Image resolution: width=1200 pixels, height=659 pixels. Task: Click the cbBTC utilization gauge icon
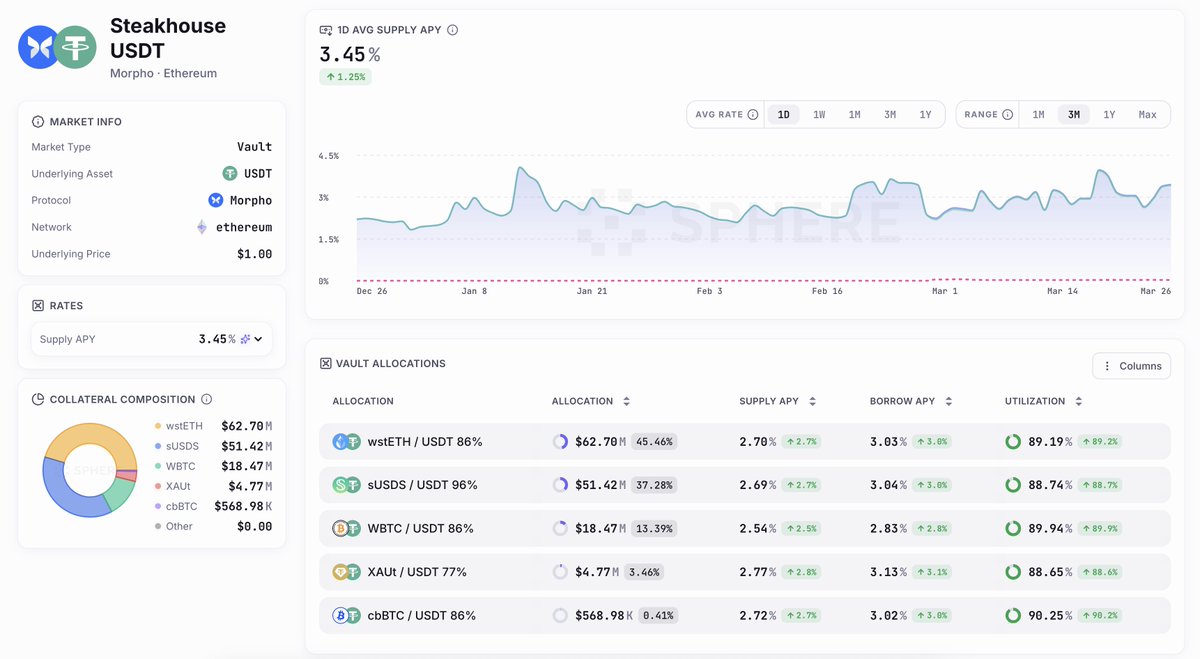[x=1012, y=615]
